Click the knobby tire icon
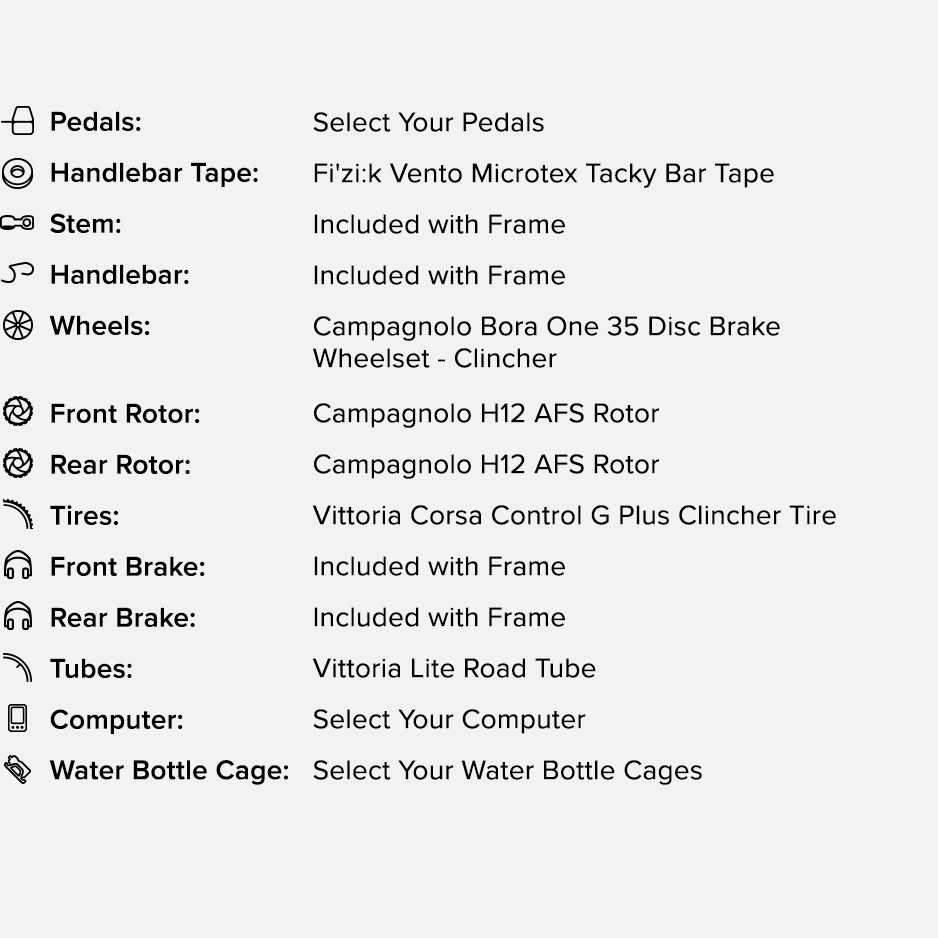Image resolution: width=938 pixels, height=938 pixels. coord(18,514)
